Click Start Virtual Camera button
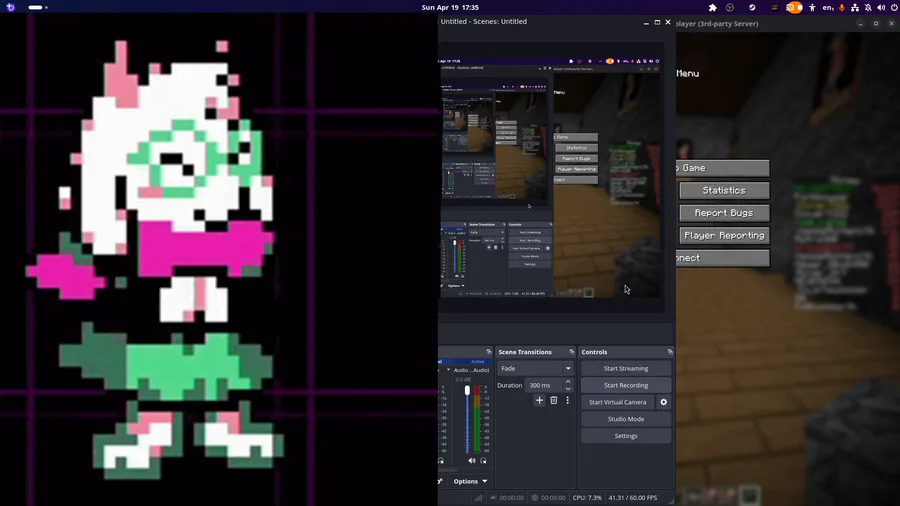 tap(618, 402)
